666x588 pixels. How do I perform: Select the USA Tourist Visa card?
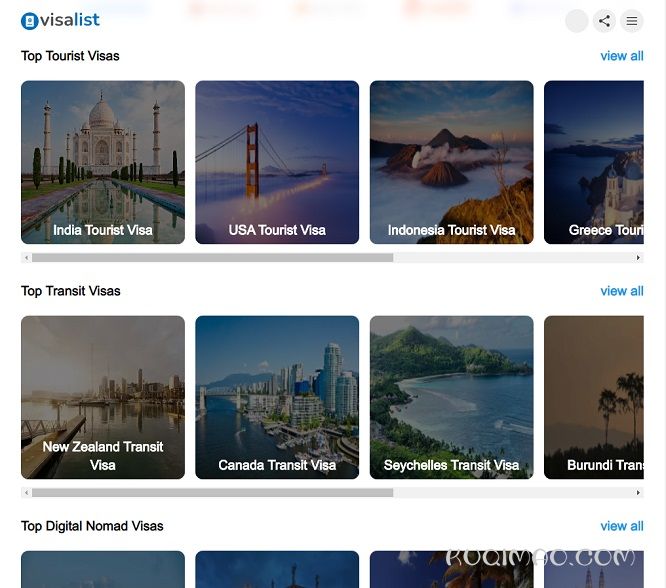[277, 162]
